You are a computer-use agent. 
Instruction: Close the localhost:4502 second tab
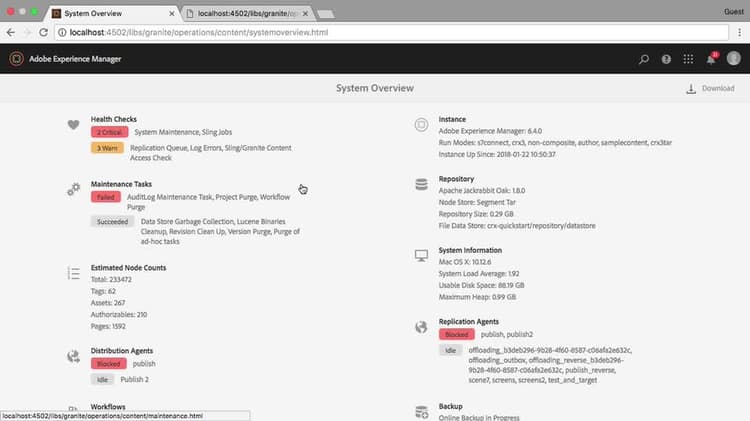click(305, 14)
